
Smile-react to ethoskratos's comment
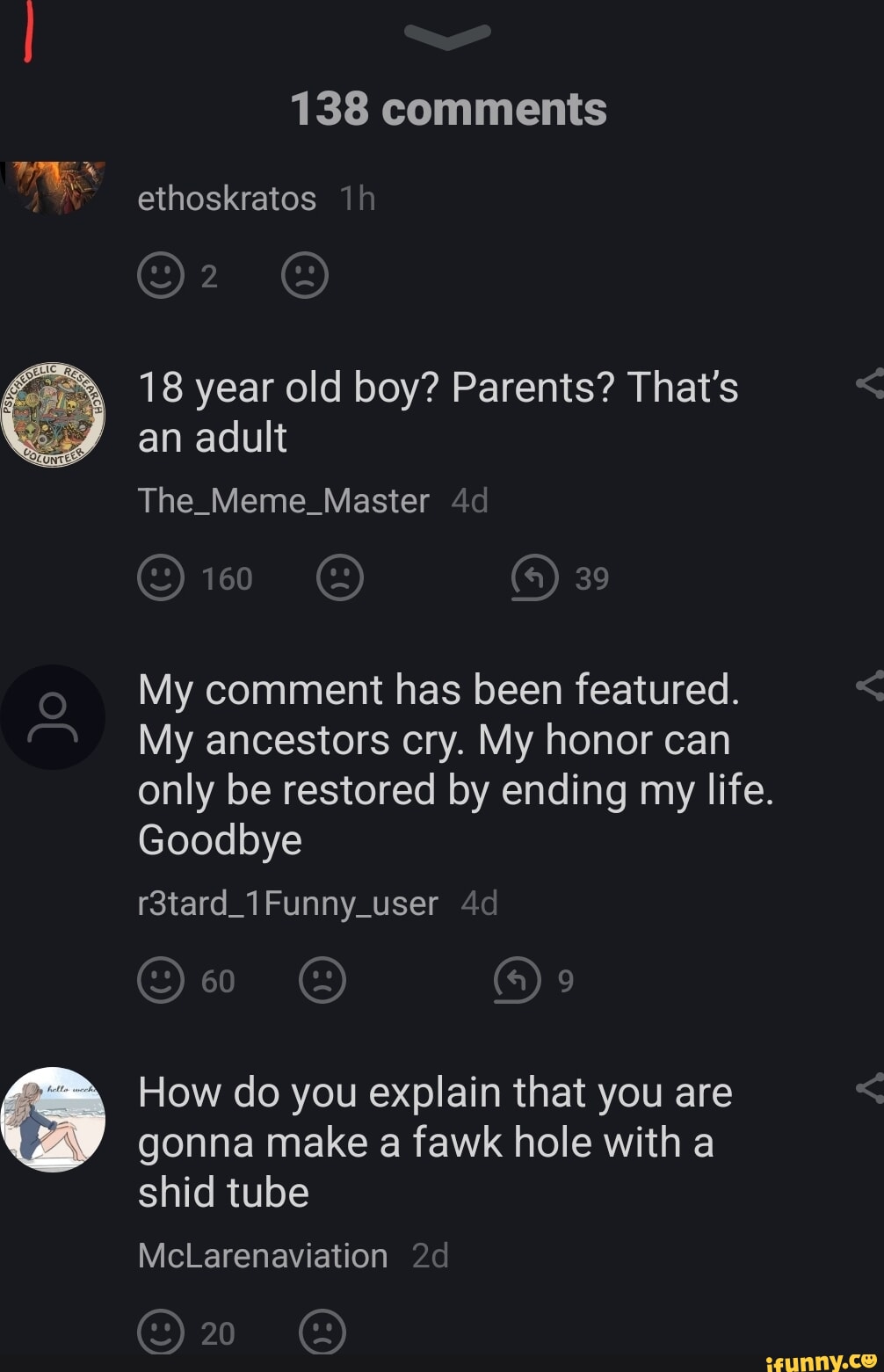pos(162,274)
